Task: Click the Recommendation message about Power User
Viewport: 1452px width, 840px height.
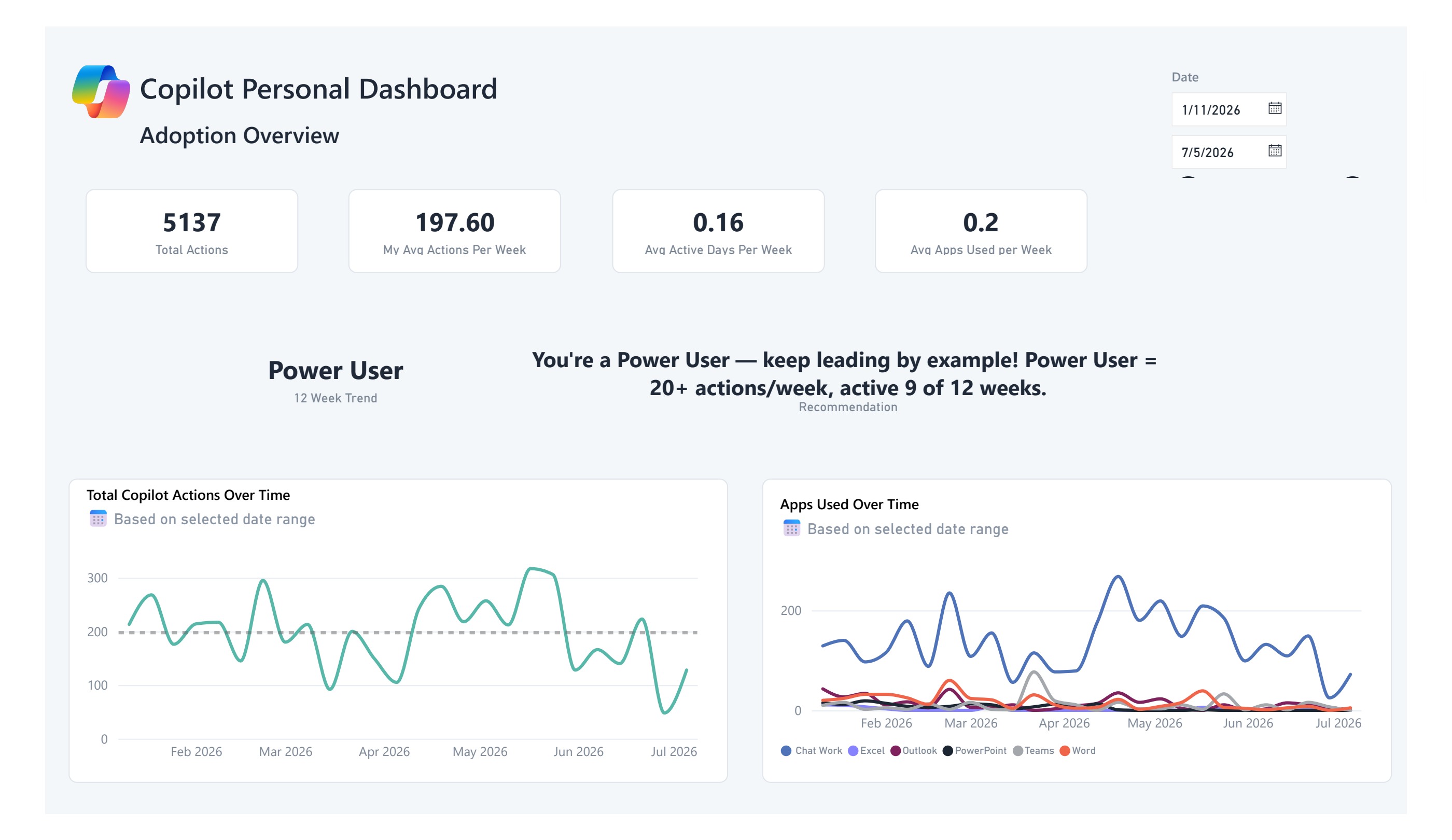Action: (x=844, y=373)
